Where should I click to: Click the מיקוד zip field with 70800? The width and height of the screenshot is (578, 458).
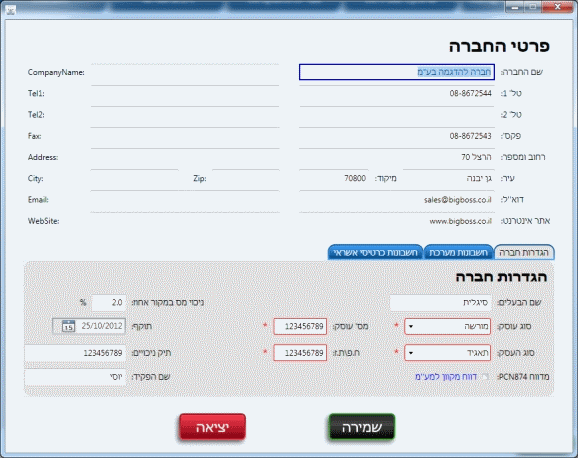[x=334, y=178]
